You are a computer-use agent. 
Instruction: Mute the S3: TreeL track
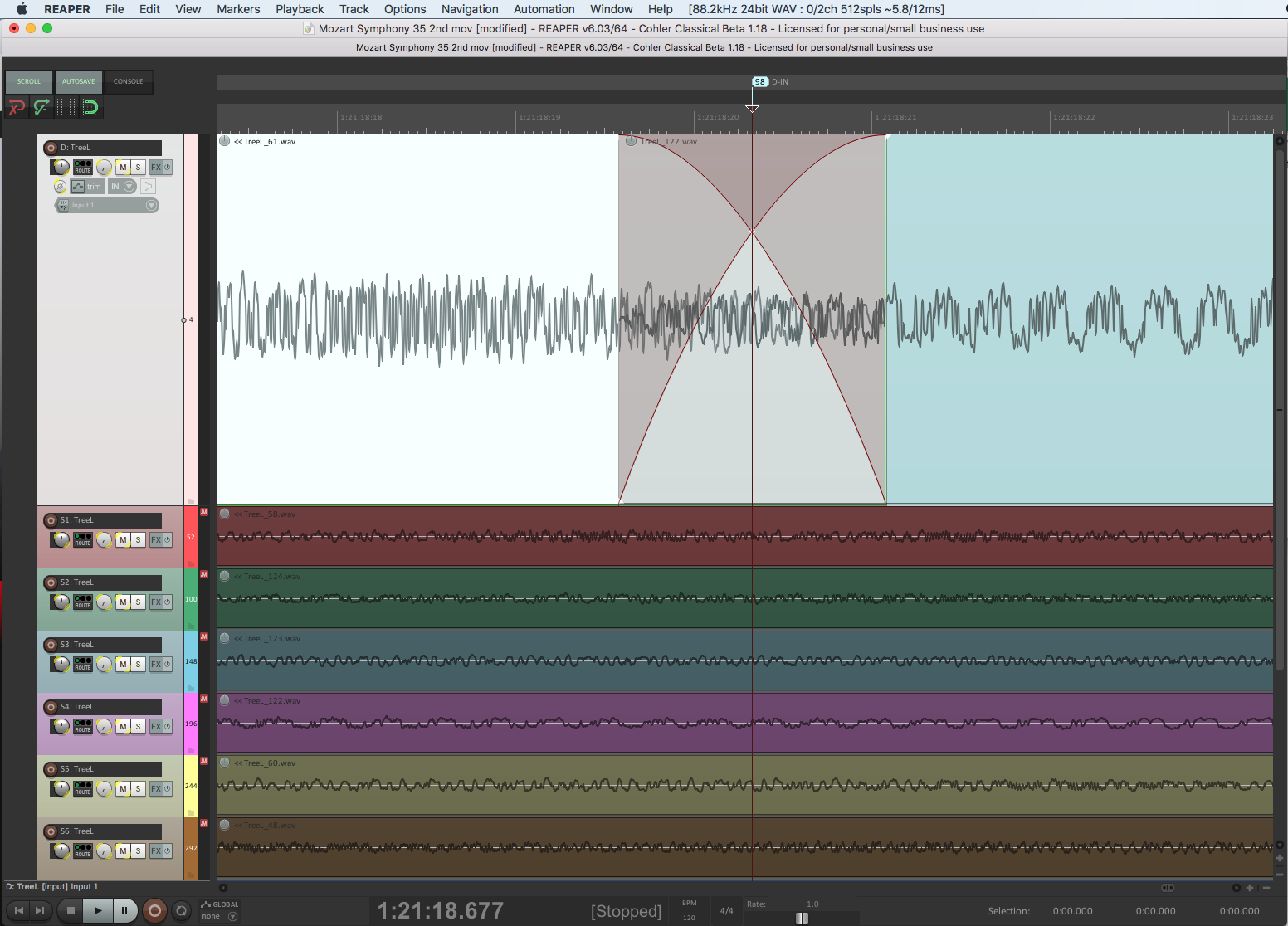123,664
